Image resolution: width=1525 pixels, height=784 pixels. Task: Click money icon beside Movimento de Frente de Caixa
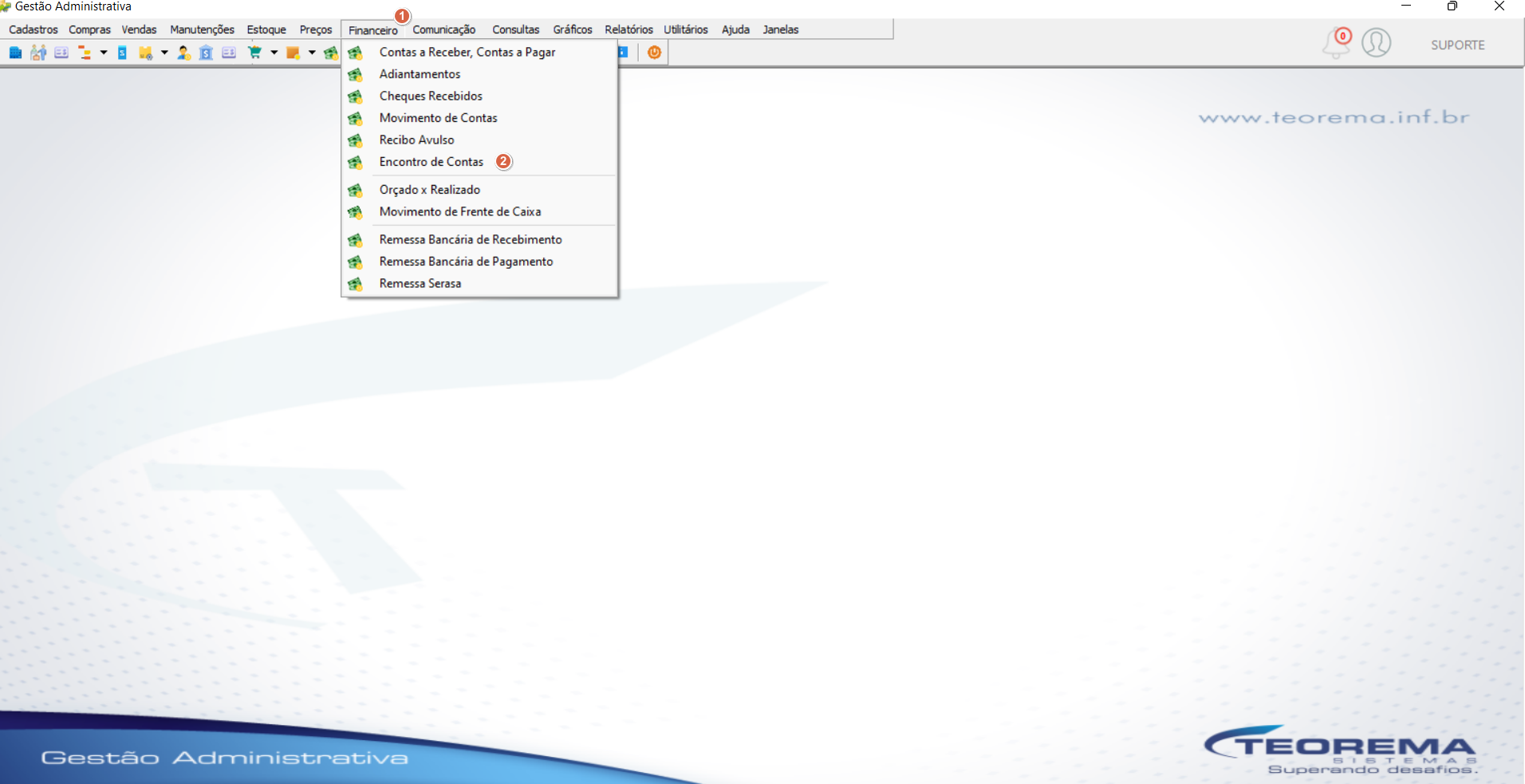[x=355, y=212]
